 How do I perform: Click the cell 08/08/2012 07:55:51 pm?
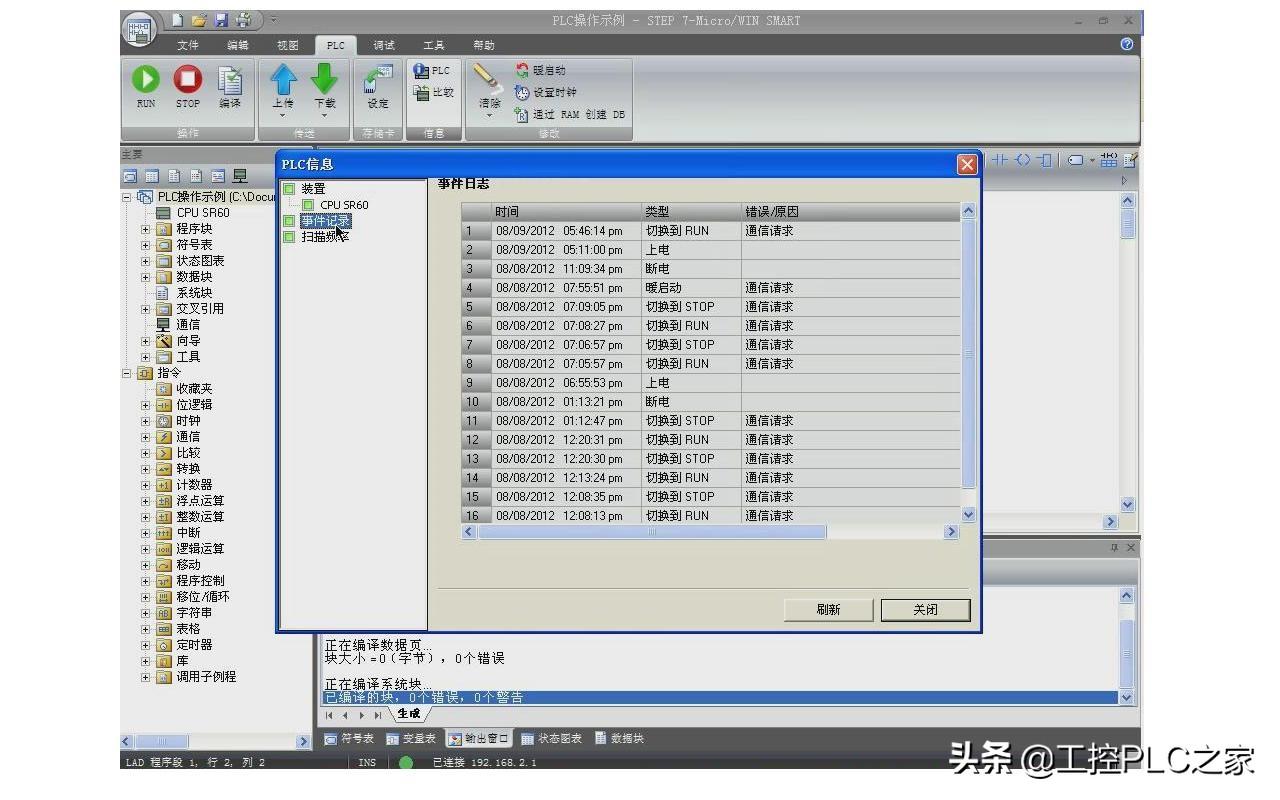566,288
